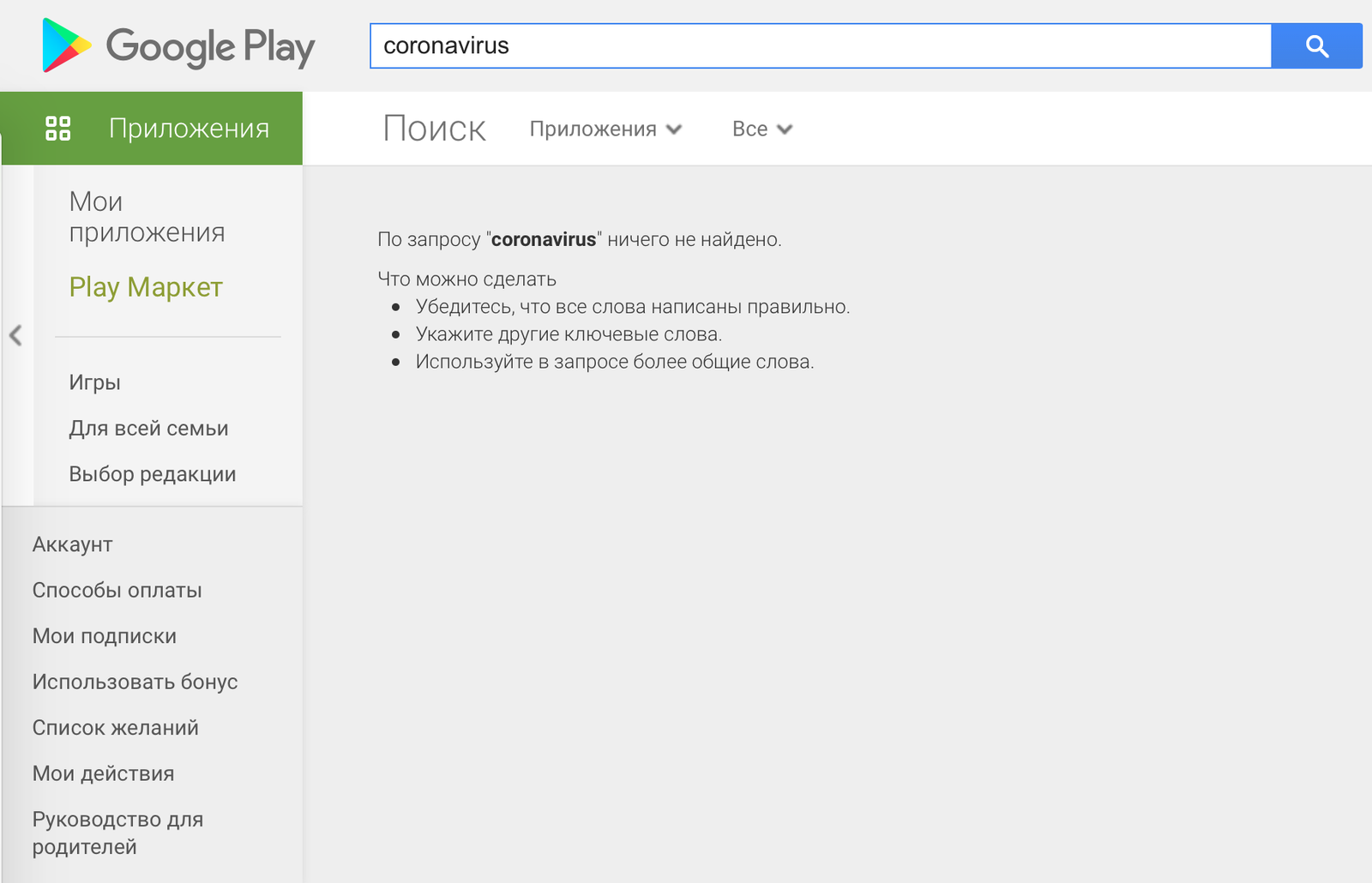This screenshot has height=883, width=1372.
Task: Open Мои приложения in the sidebar
Action: (147, 217)
